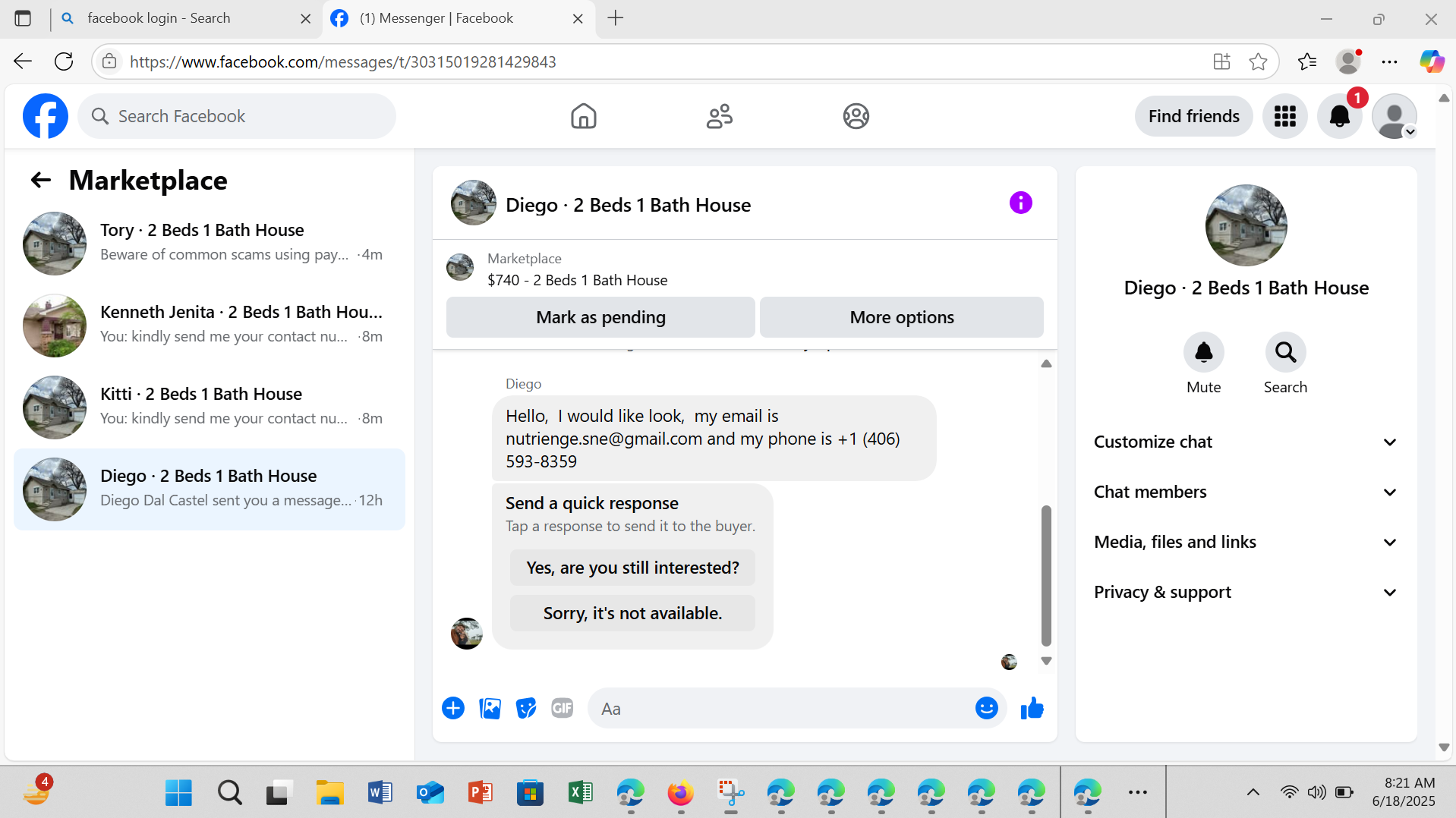Click the chat scrollbar thumb
The height and width of the screenshot is (818, 1456).
click(1046, 576)
